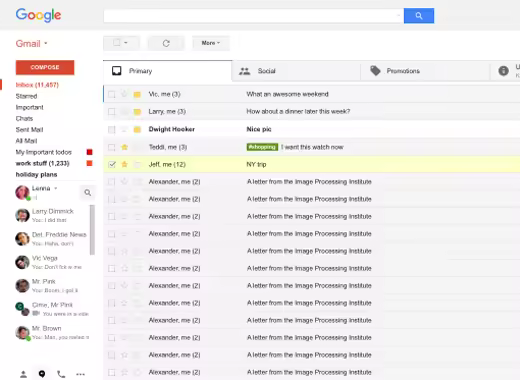The image size is (520, 380).
Task: Click the Updates info icon tab
Action: (x=503, y=71)
